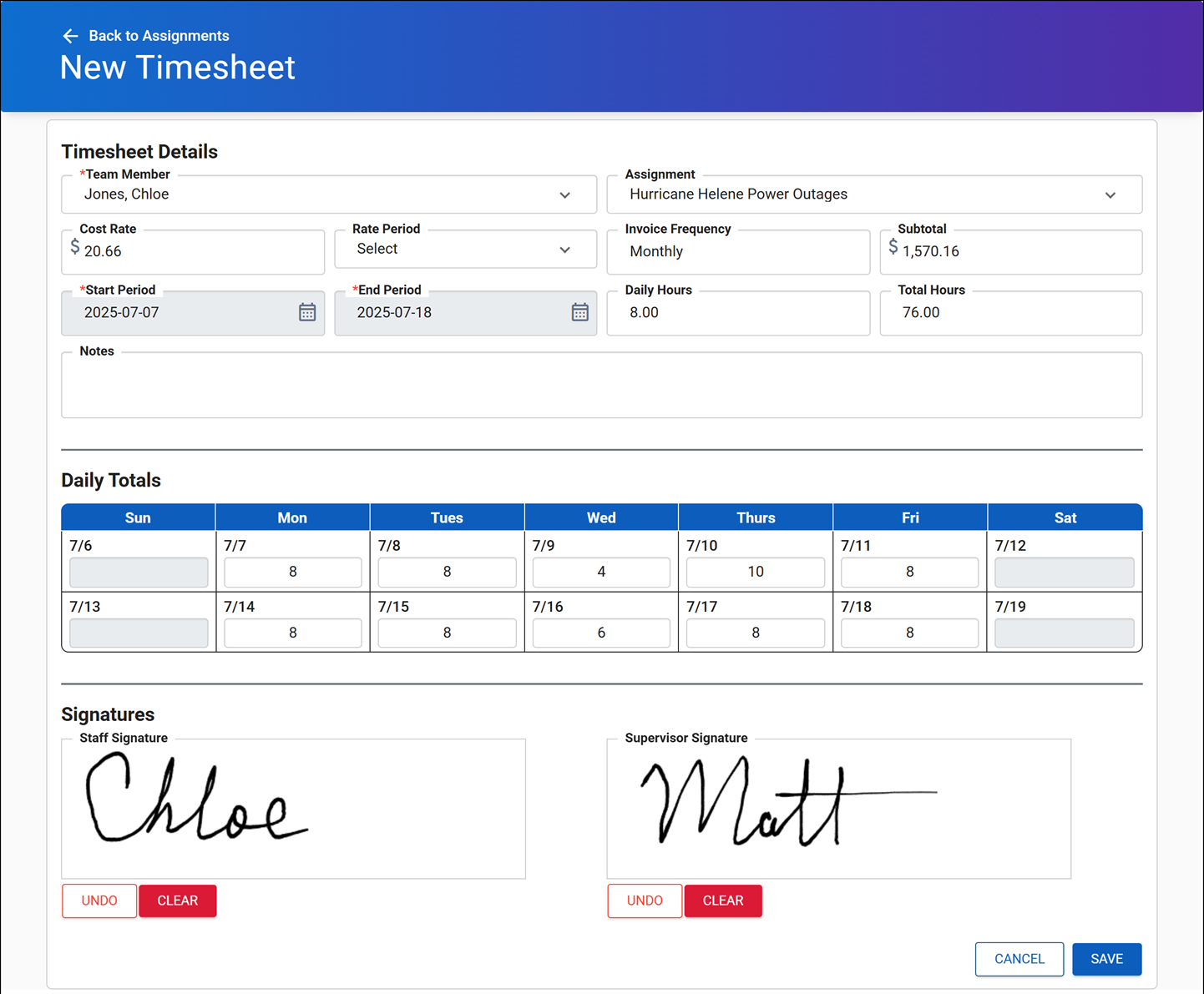The image size is (1204, 994).
Task: Select the hours field for 7/16
Action: point(601,632)
